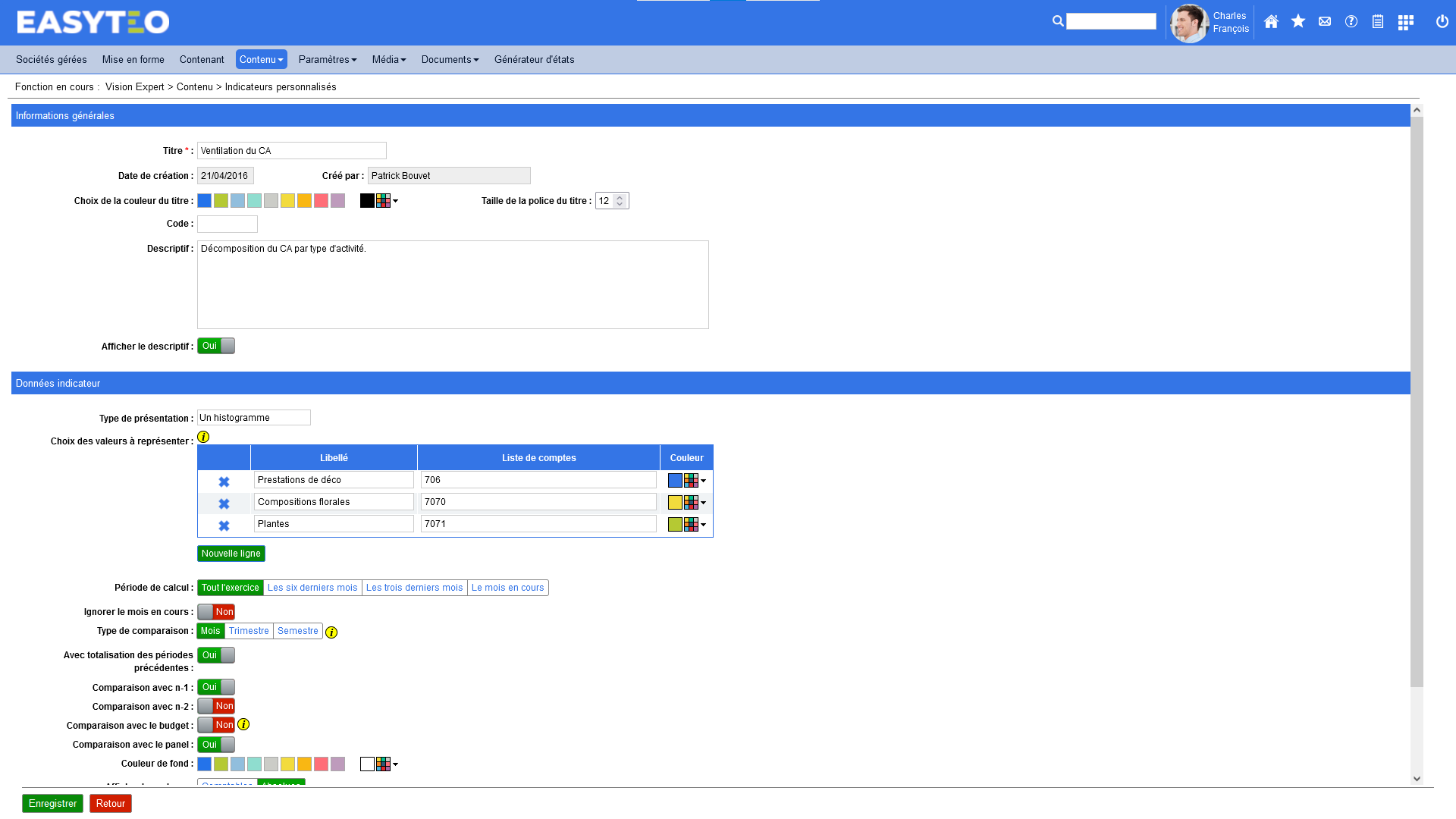
Task: Click the Enregistrer button
Action: (x=52, y=804)
